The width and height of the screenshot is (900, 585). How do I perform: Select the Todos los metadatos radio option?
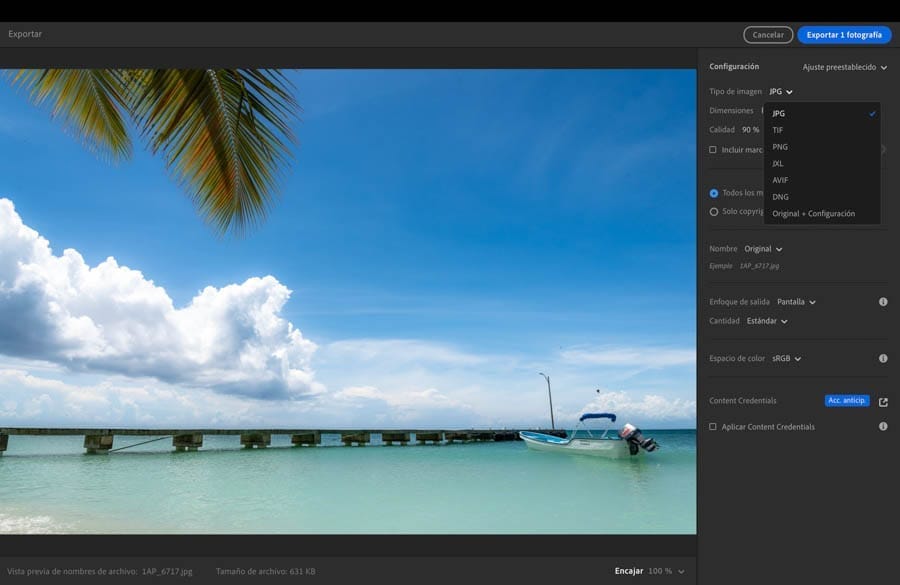point(714,193)
